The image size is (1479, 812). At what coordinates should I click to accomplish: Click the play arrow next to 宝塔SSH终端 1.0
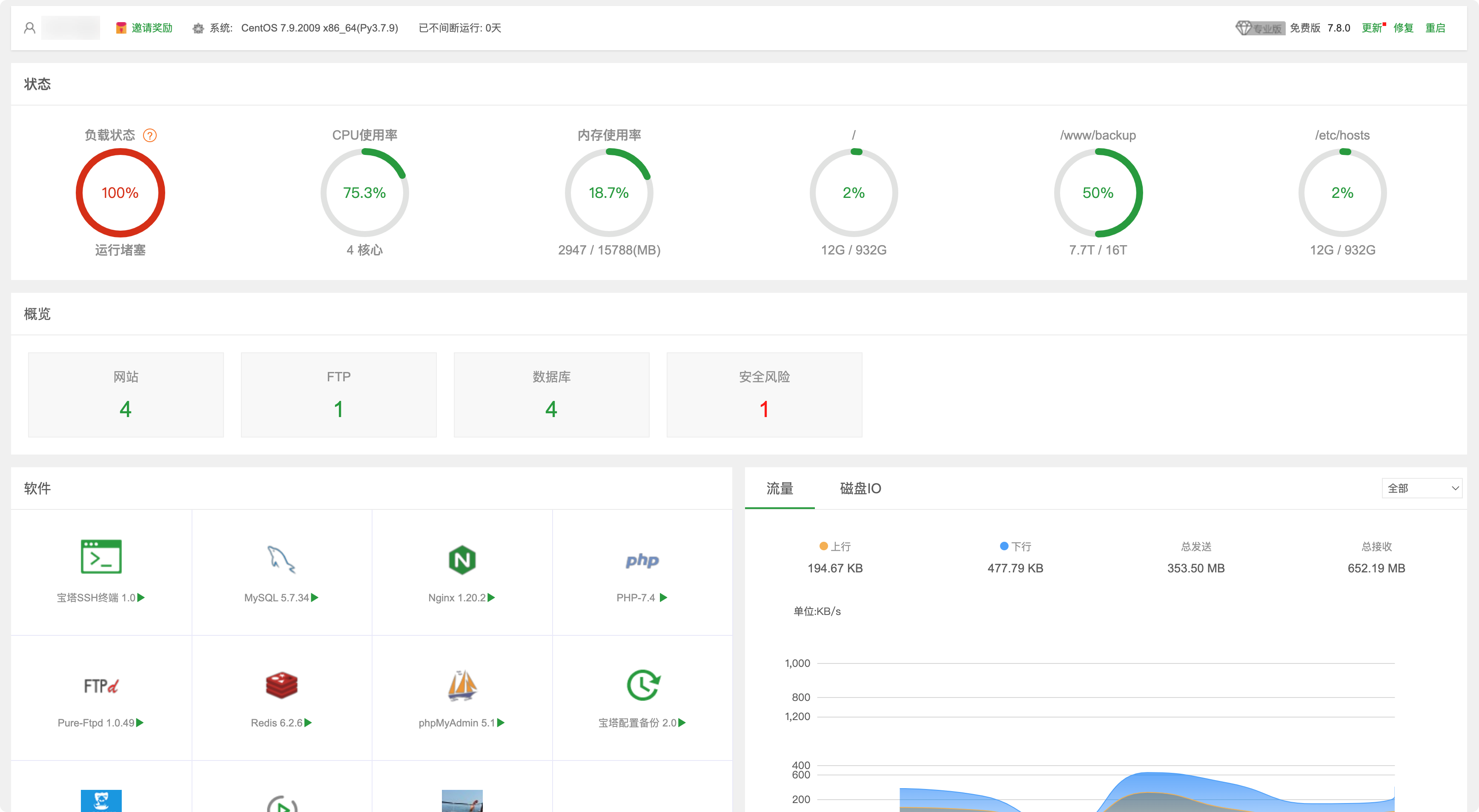140,598
